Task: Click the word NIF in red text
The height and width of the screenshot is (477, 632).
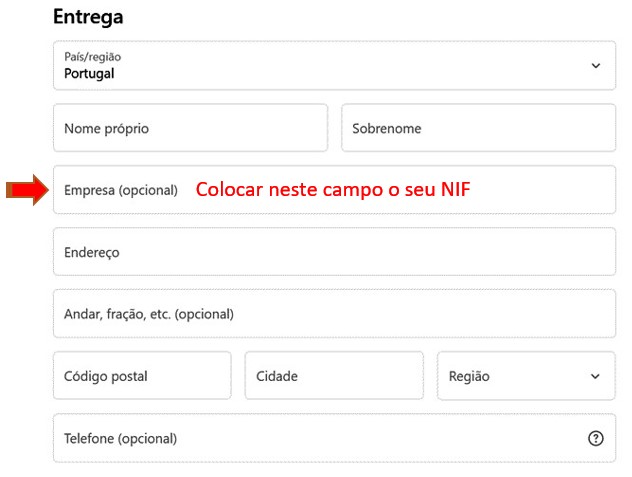Action: (x=455, y=189)
